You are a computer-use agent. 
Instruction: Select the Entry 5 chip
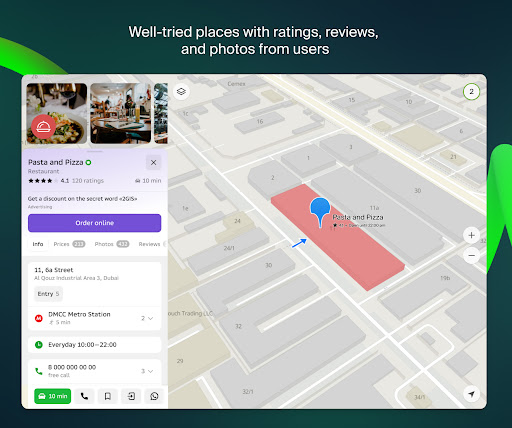click(48, 294)
